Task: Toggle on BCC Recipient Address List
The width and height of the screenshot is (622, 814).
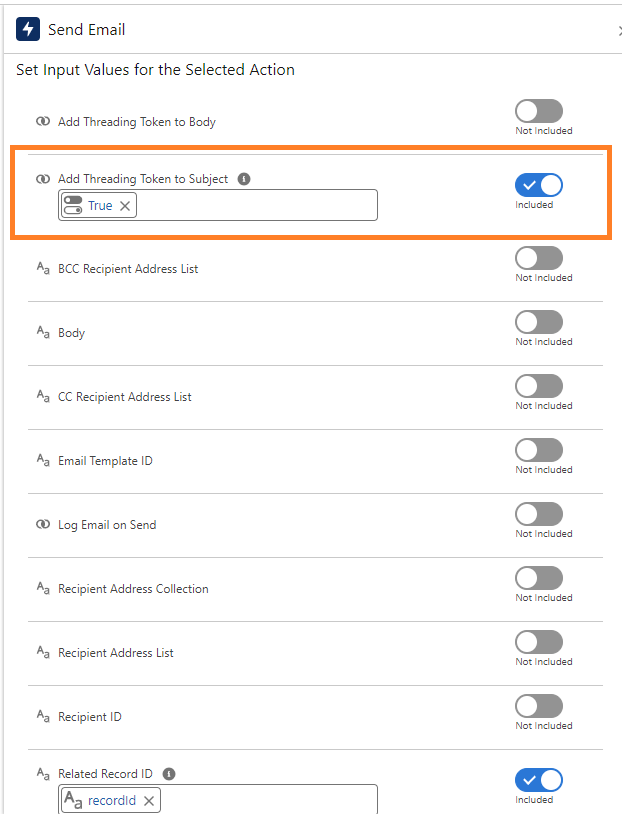Action: 539,258
